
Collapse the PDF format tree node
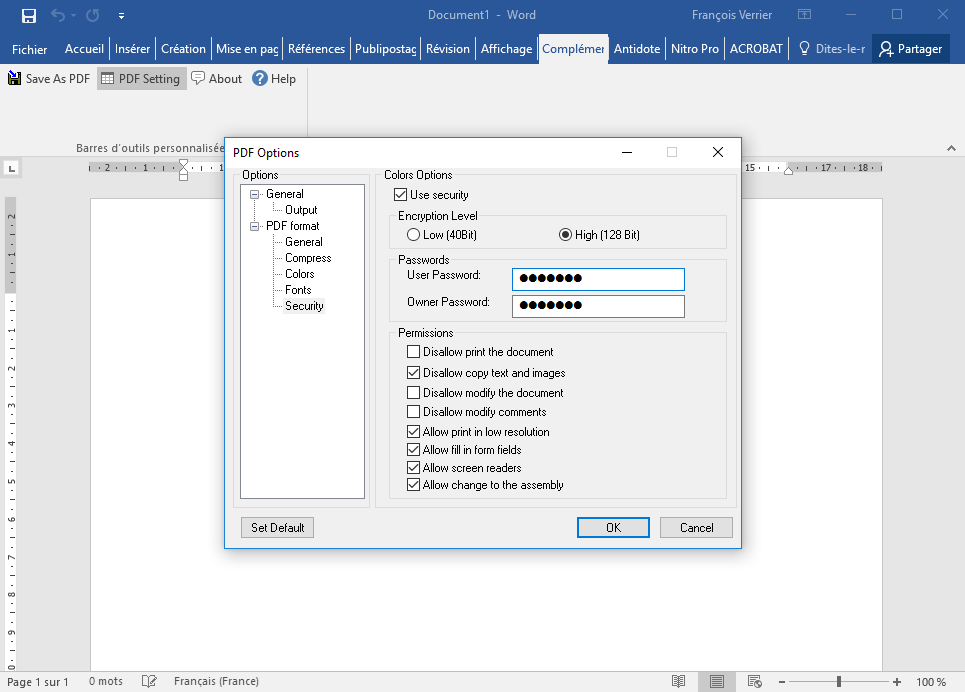(255, 226)
